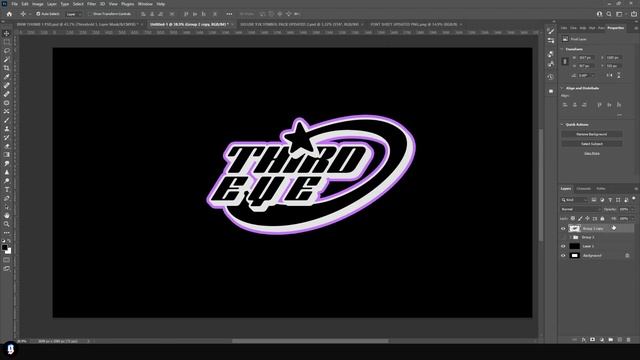Show the Group 2 layer visibility
640x360 pixels.
(563, 237)
